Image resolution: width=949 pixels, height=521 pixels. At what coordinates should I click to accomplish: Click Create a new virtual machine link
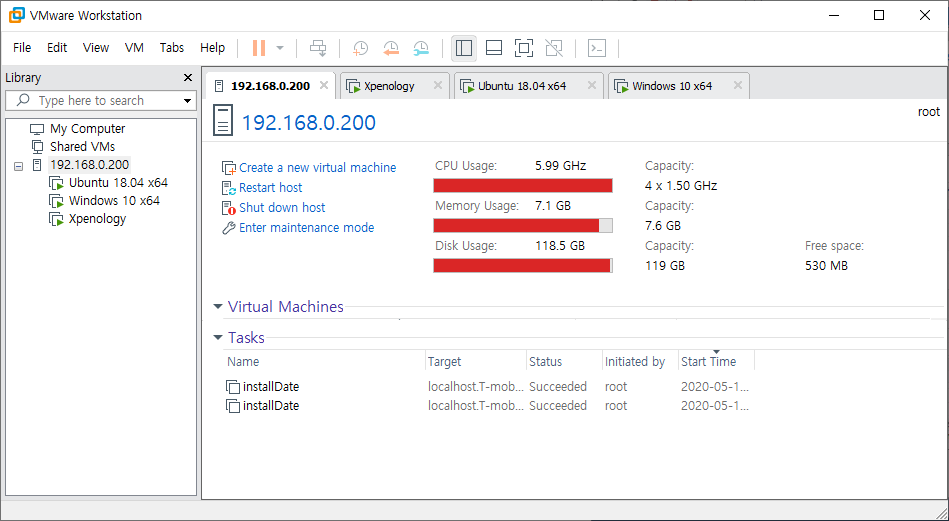[x=318, y=168]
